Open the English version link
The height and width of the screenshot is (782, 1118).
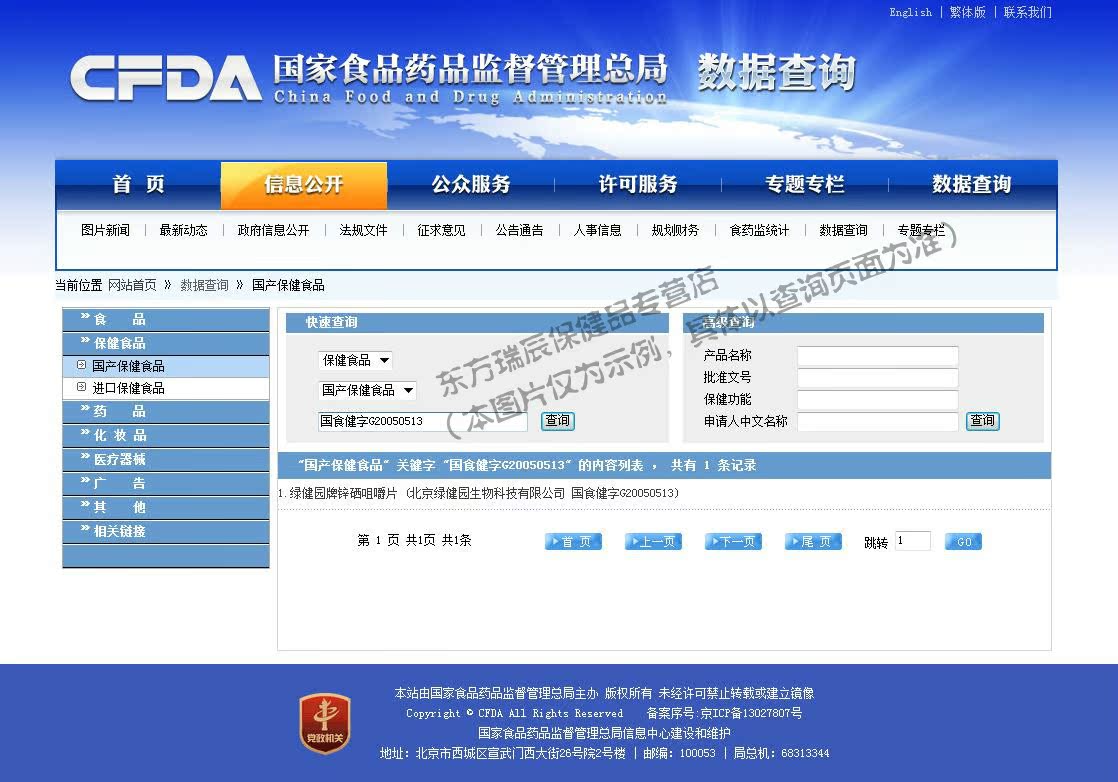click(911, 12)
